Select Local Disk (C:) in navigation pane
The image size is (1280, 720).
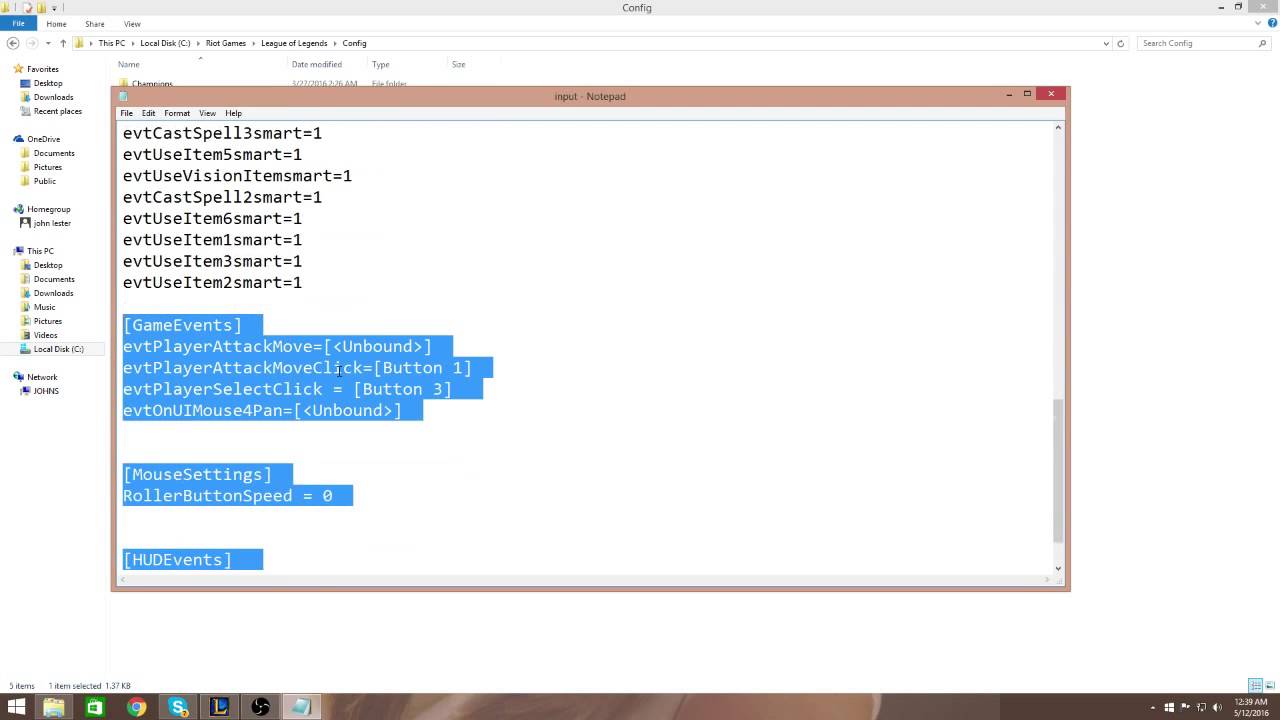pyautogui.click(x=58, y=349)
